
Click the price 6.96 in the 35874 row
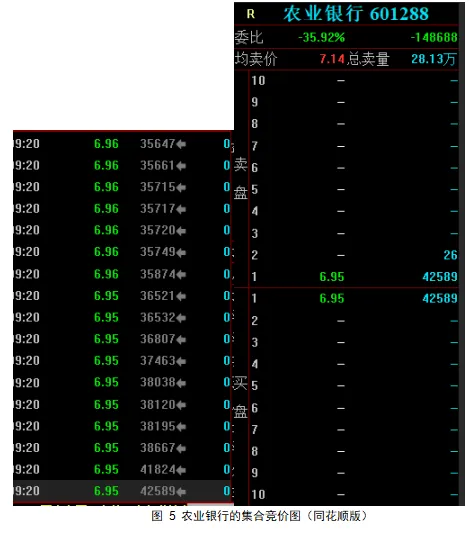(x=106, y=274)
